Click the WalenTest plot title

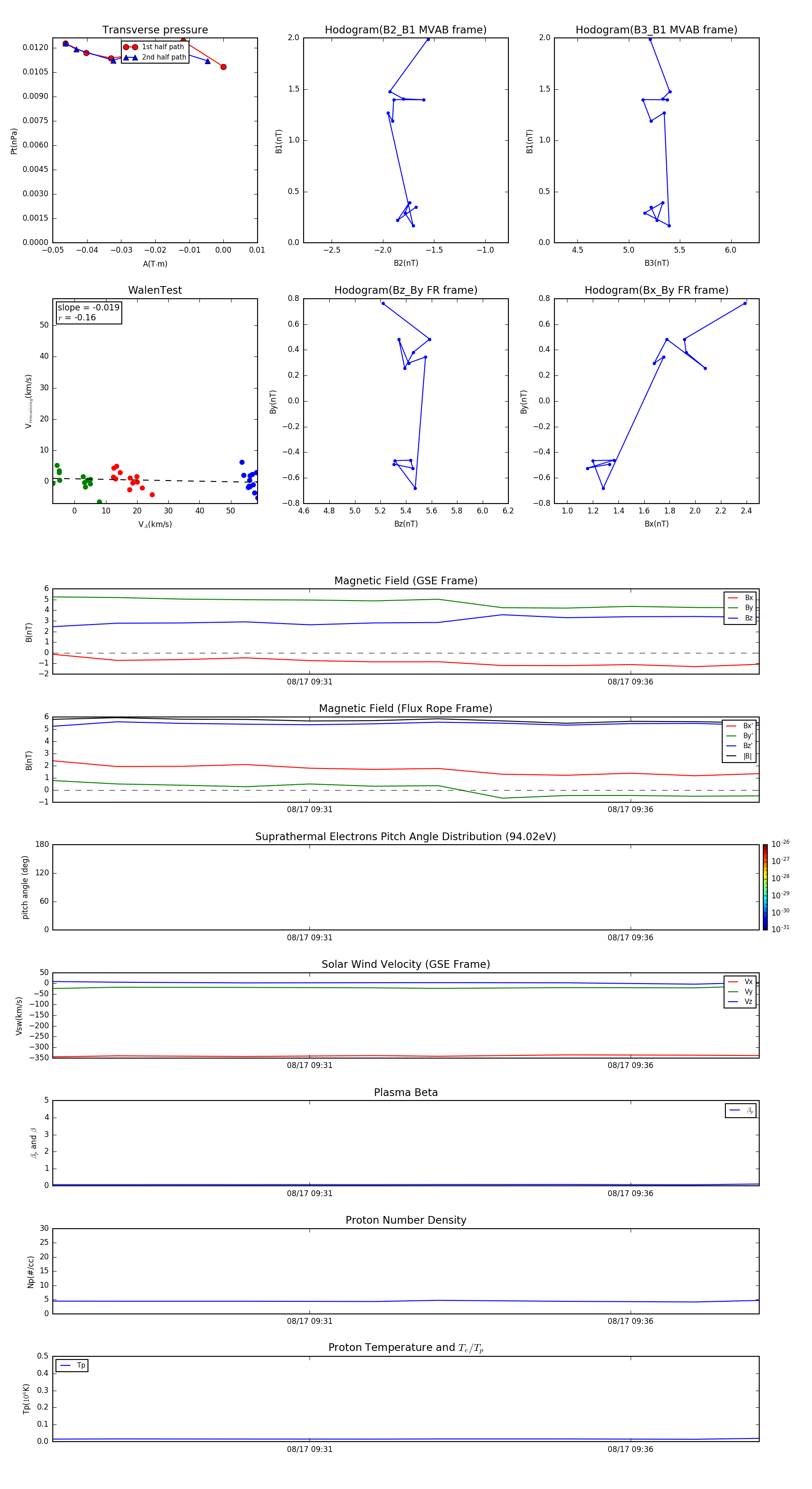tap(155, 290)
